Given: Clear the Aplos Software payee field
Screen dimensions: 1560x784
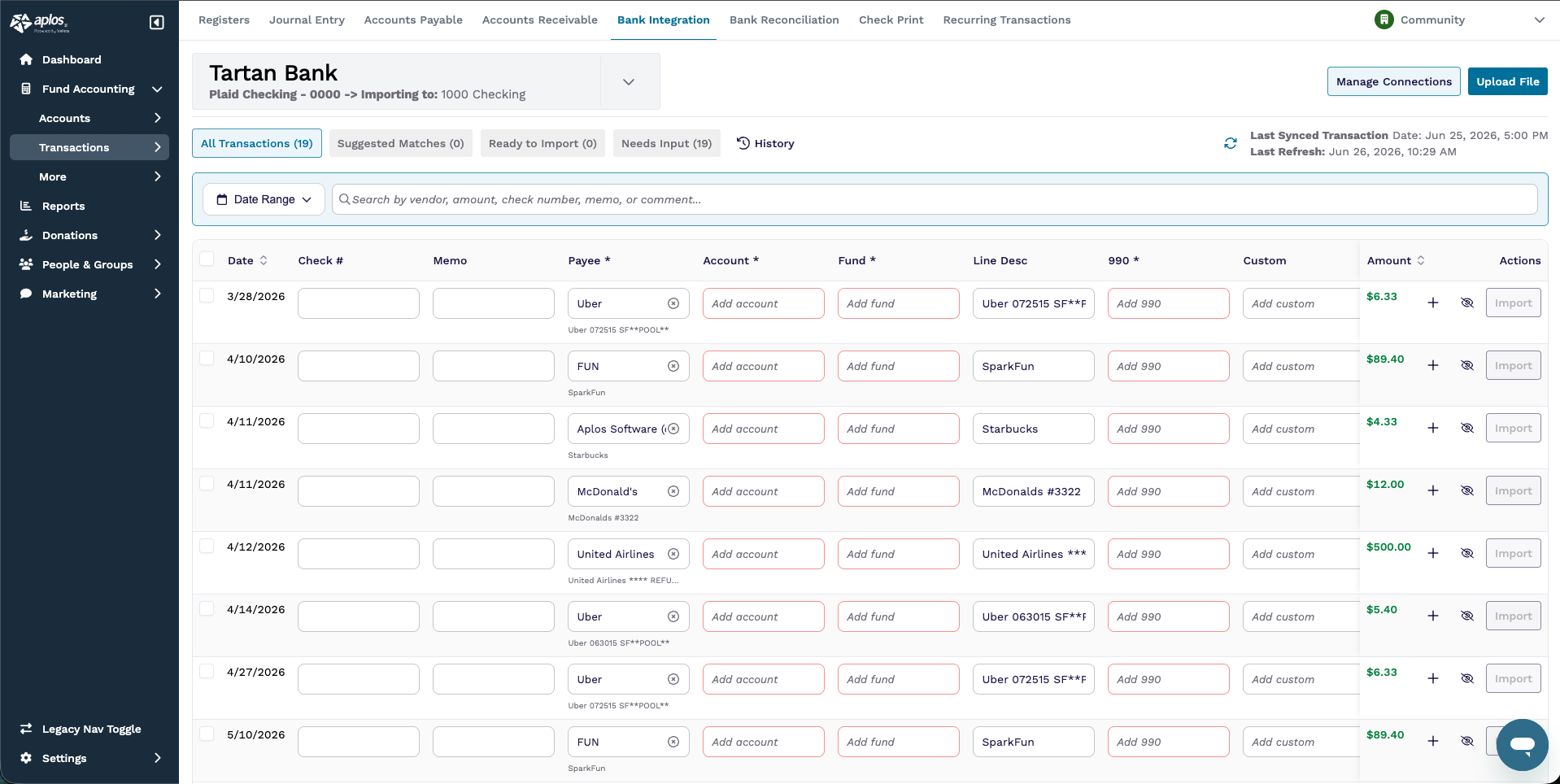Looking at the screenshot, I should click(673, 429).
